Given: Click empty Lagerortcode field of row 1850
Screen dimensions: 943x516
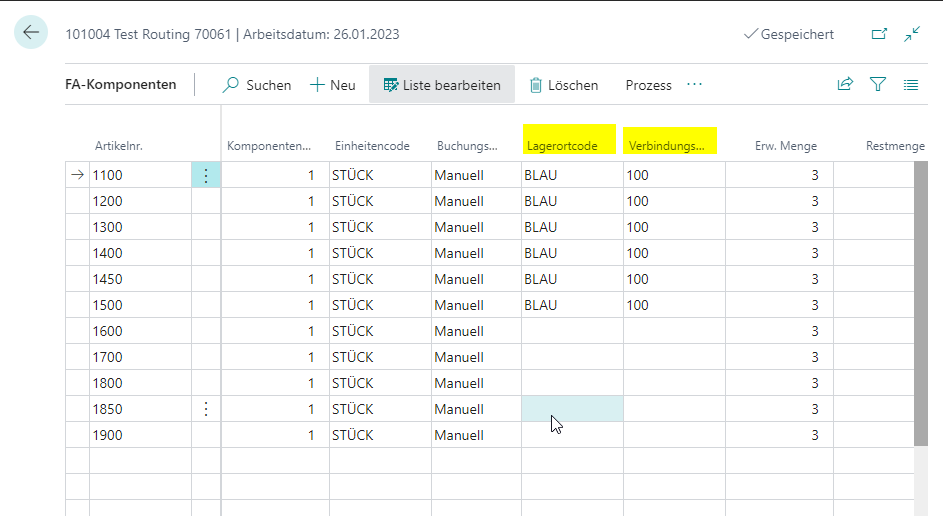Looking at the screenshot, I should [572, 409].
